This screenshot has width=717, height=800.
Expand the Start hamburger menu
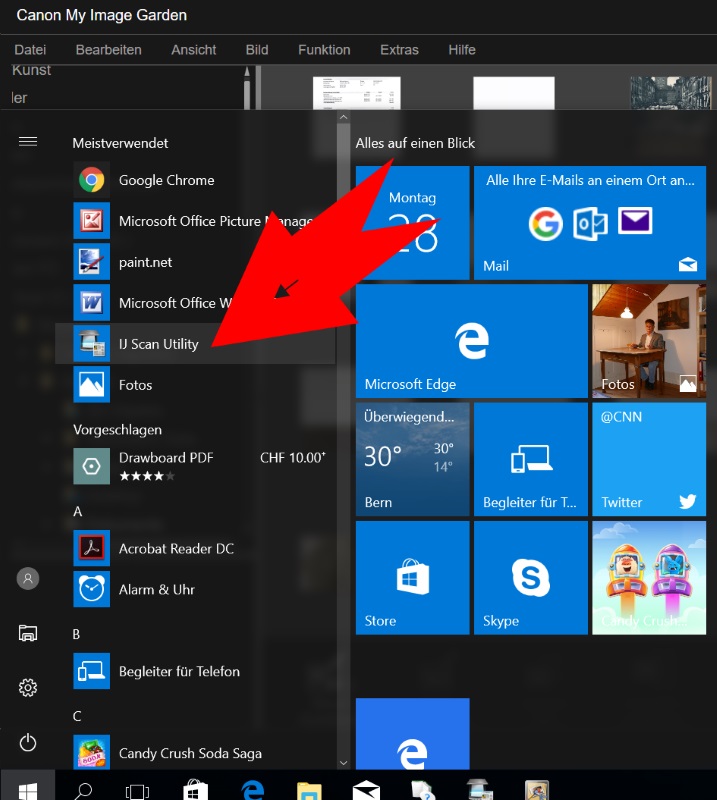pyautogui.click(x=28, y=142)
